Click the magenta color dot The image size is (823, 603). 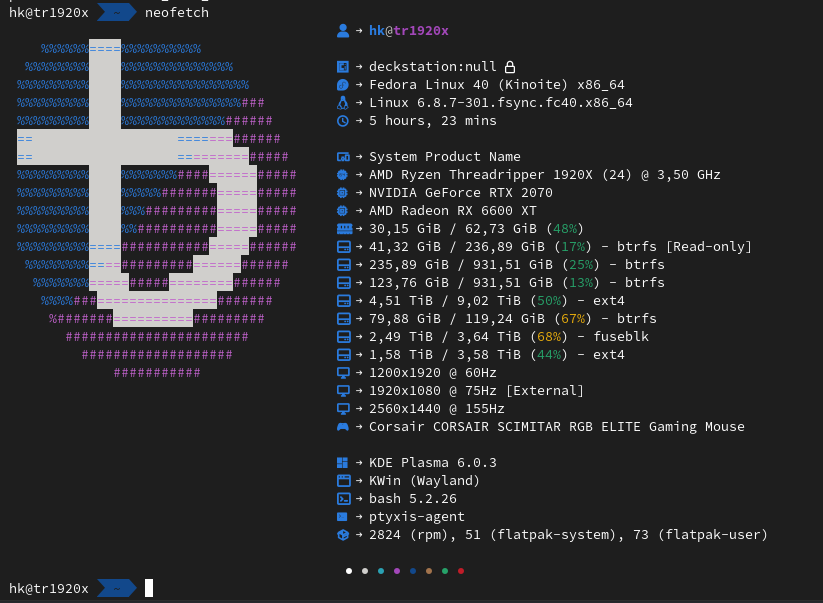pyautogui.click(x=397, y=571)
